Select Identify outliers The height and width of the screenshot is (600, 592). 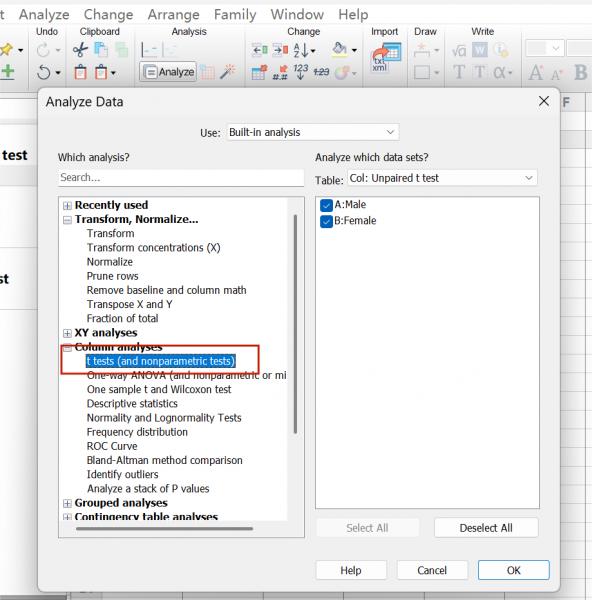(122, 474)
